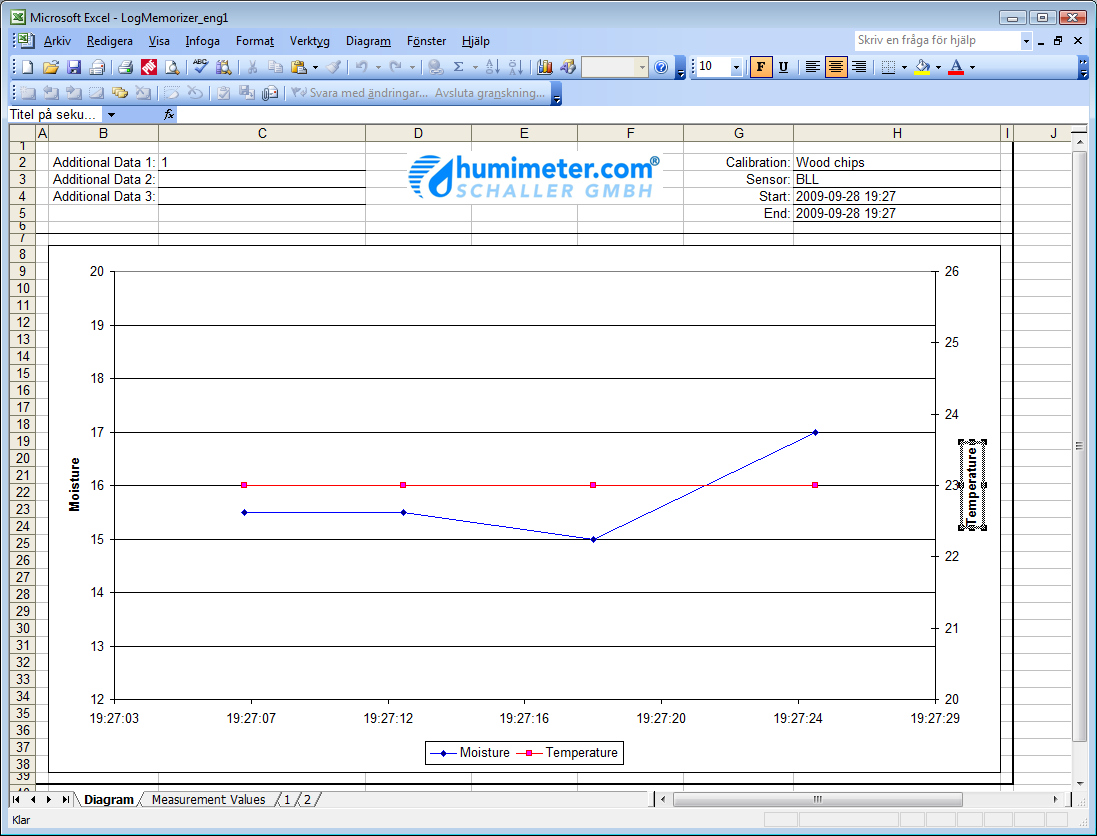Click the Excel workbook icon in menu bar
This screenshot has height=836, width=1097.
(25, 41)
